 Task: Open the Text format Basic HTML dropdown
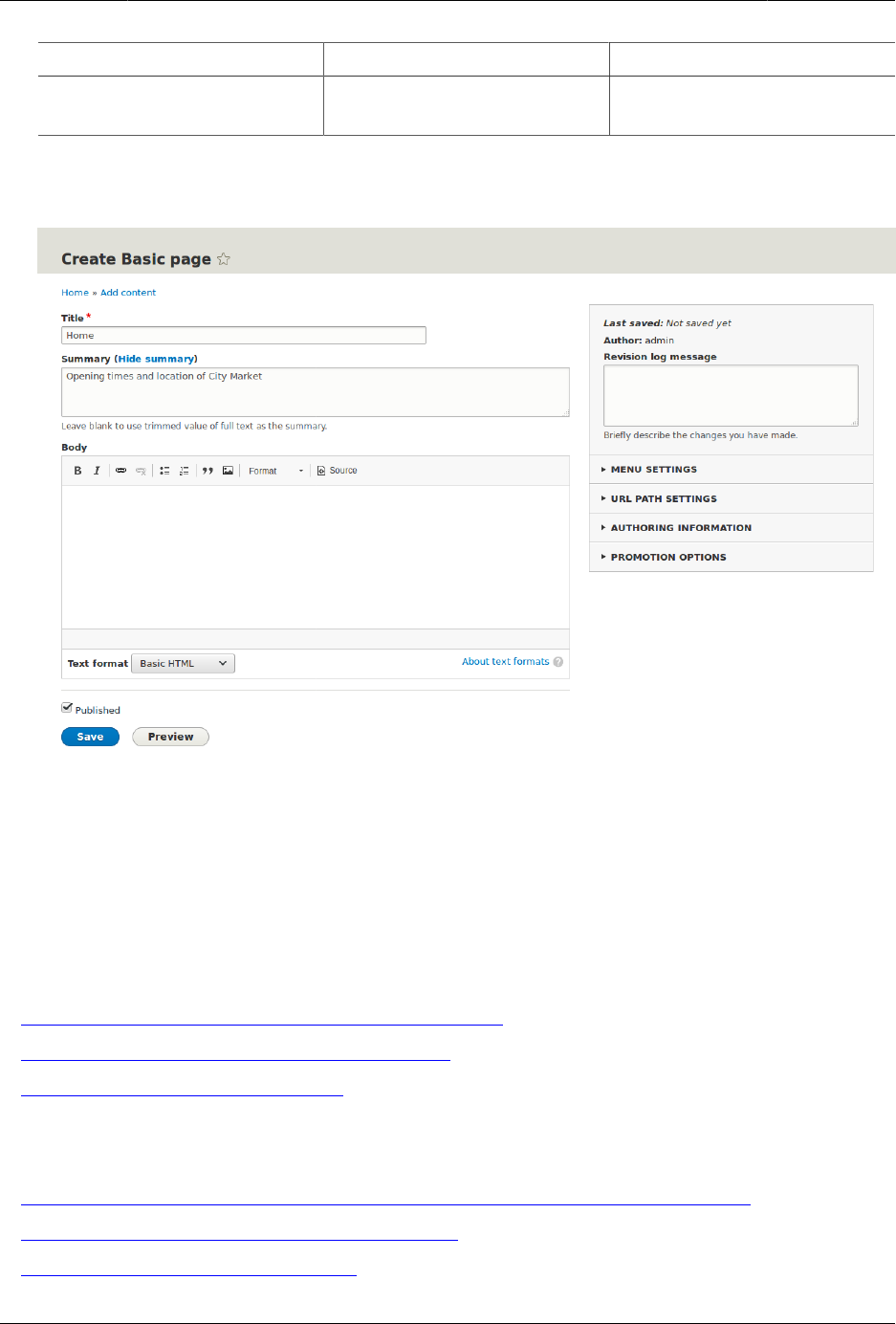pos(183,664)
